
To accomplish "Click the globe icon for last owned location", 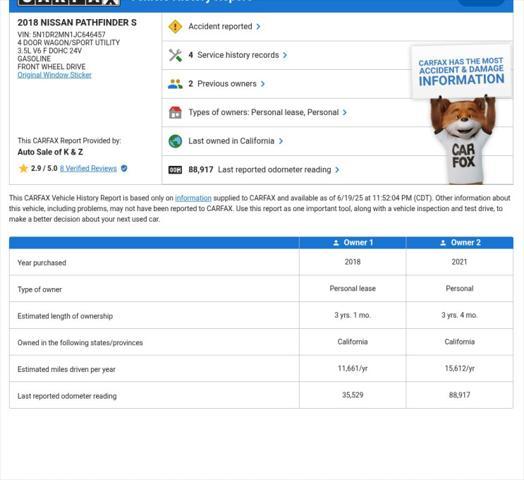I will (x=175, y=141).
